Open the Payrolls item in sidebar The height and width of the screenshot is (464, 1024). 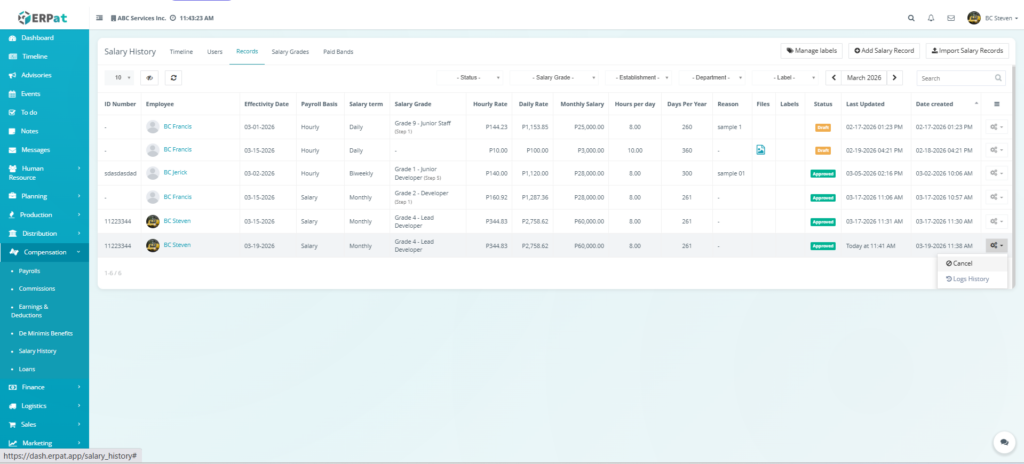(x=30, y=271)
